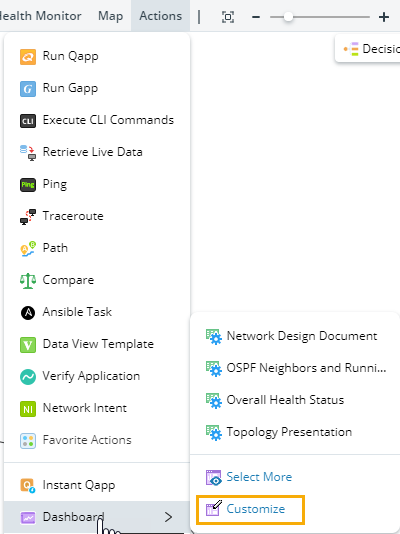Select the Run Gapp icon
The height and width of the screenshot is (534, 400).
pos(28,89)
